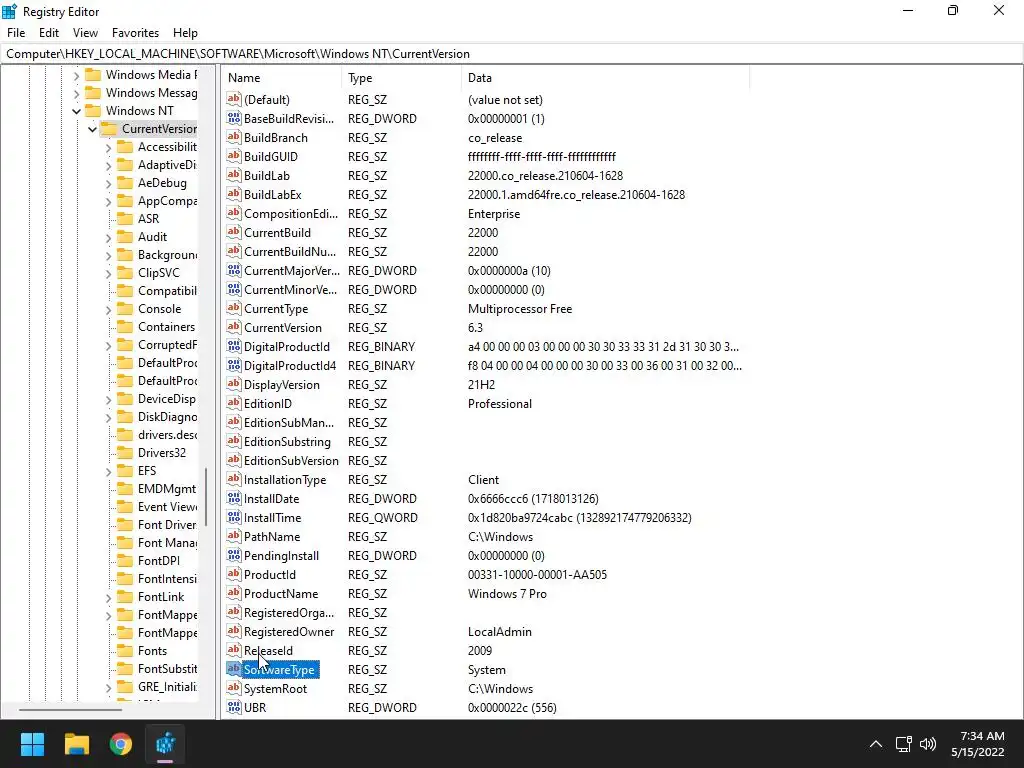Click the Data column header
Viewport: 1024px width, 768px height.
[x=605, y=78]
